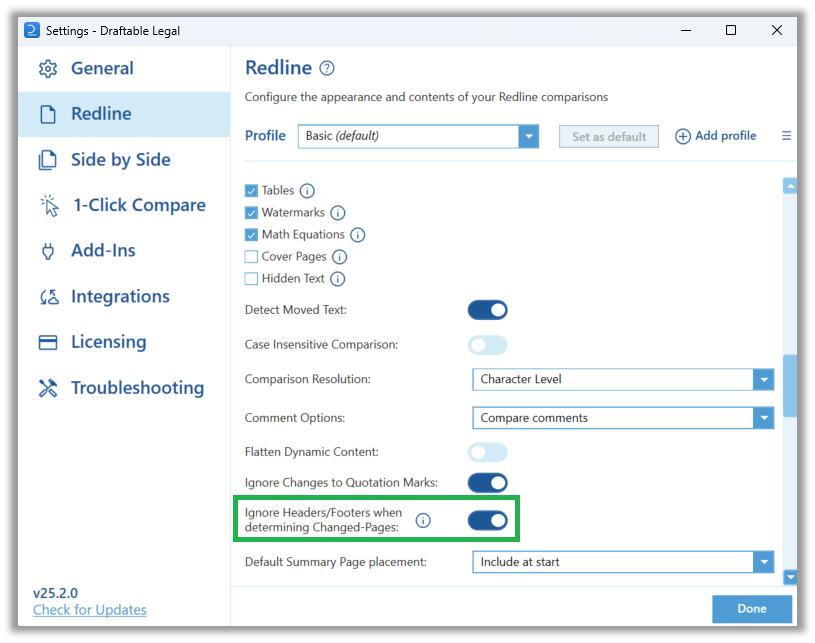The width and height of the screenshot is (815, 643).
Task: Uncheck the Tables checkbox
Action: click(251, 191)
